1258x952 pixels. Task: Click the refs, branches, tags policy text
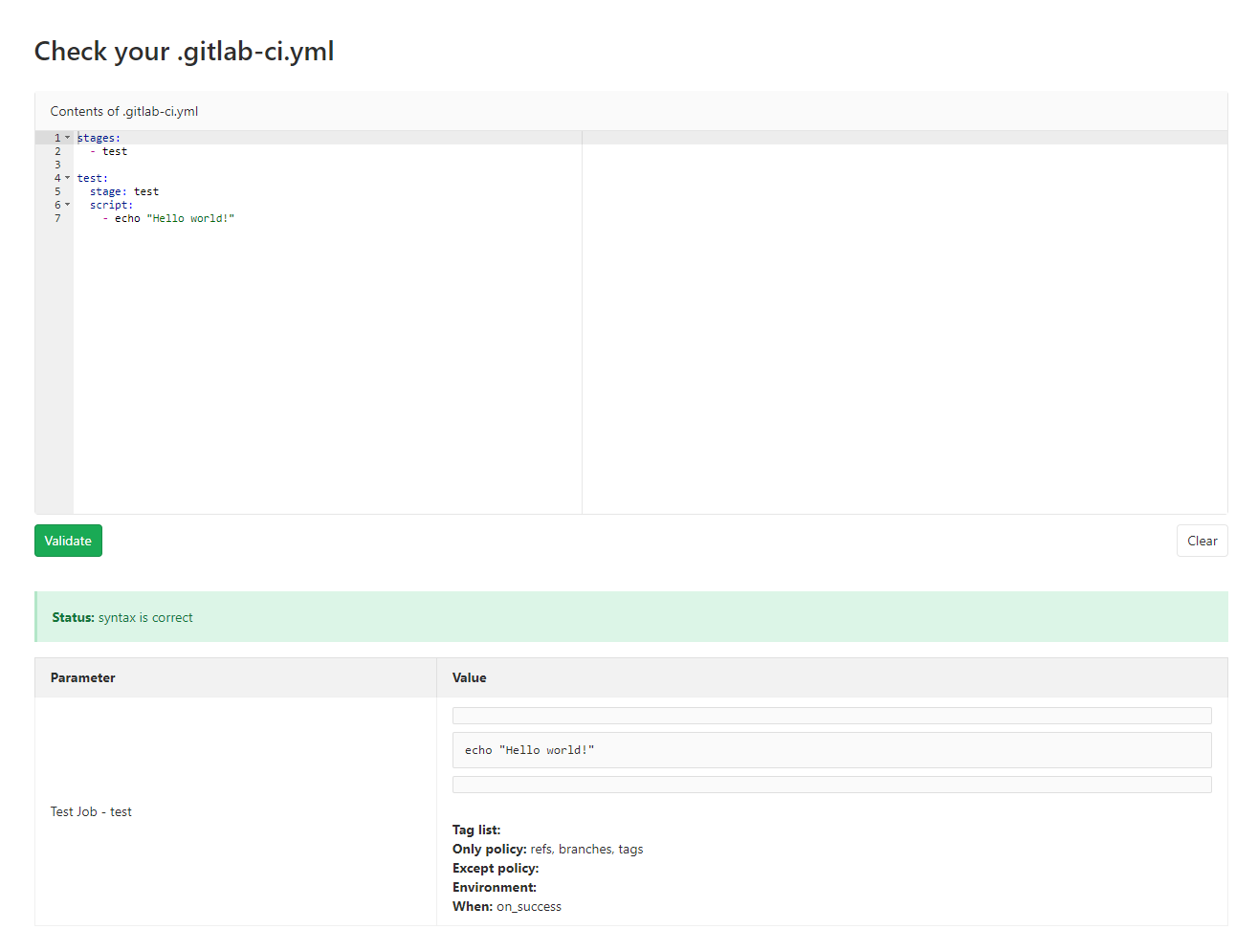tap(585, 849)
